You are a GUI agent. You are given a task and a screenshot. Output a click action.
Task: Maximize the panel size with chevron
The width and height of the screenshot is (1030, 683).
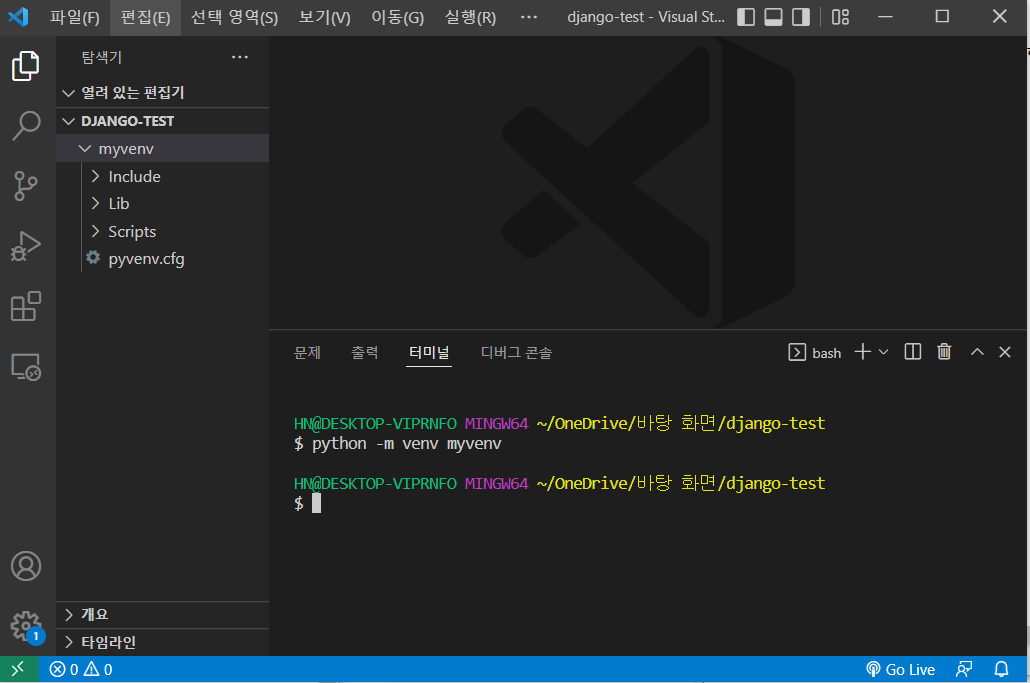[977, 352]
